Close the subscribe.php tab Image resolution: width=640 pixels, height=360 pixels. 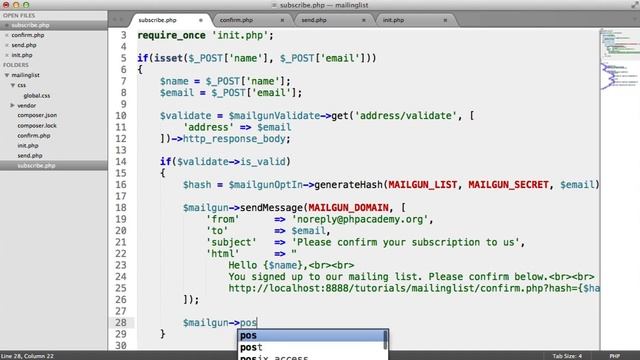200,20
